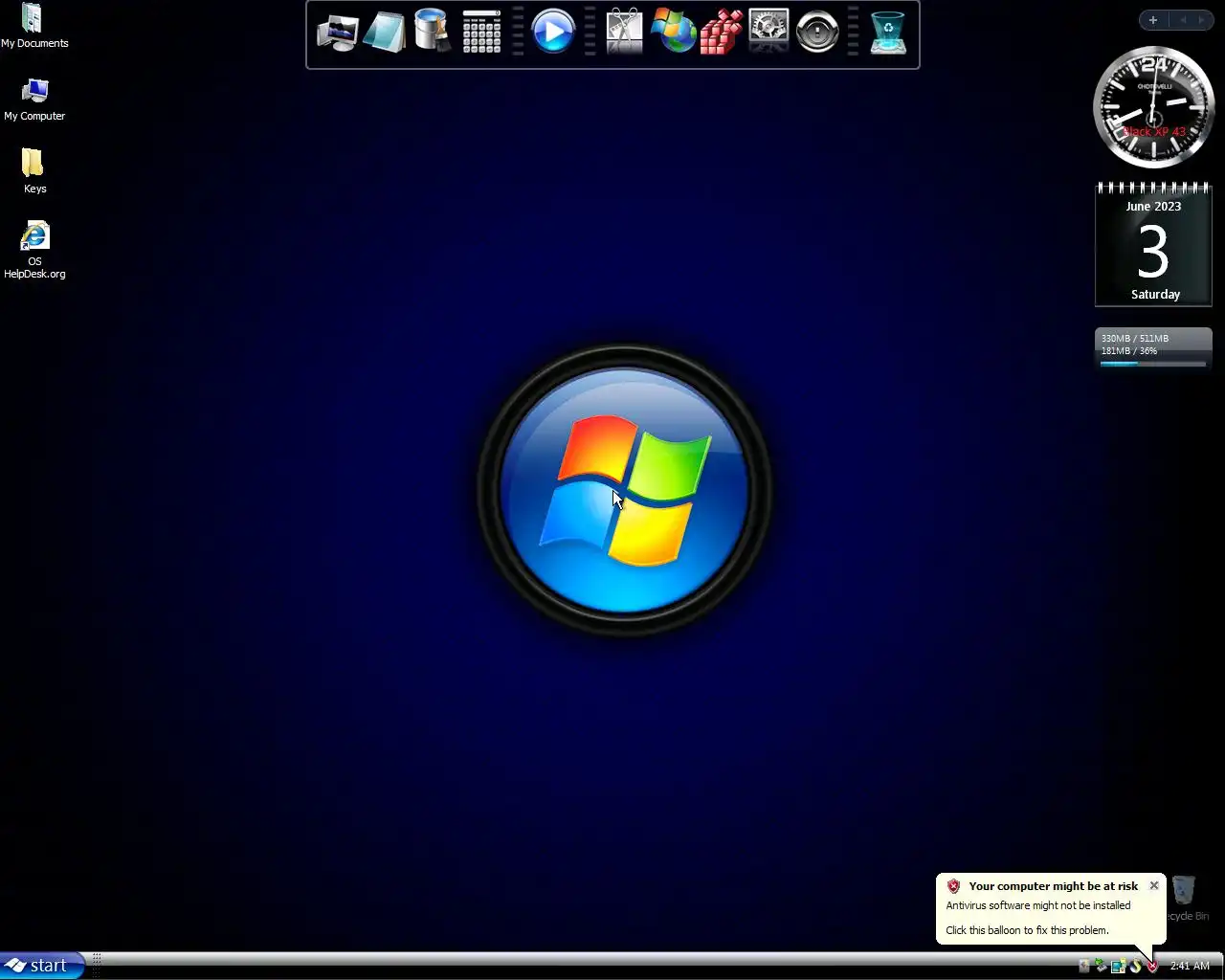Click the red security shield tray icon
The height and width of the screenshot is (980, 1225).
pos(1152,967)
